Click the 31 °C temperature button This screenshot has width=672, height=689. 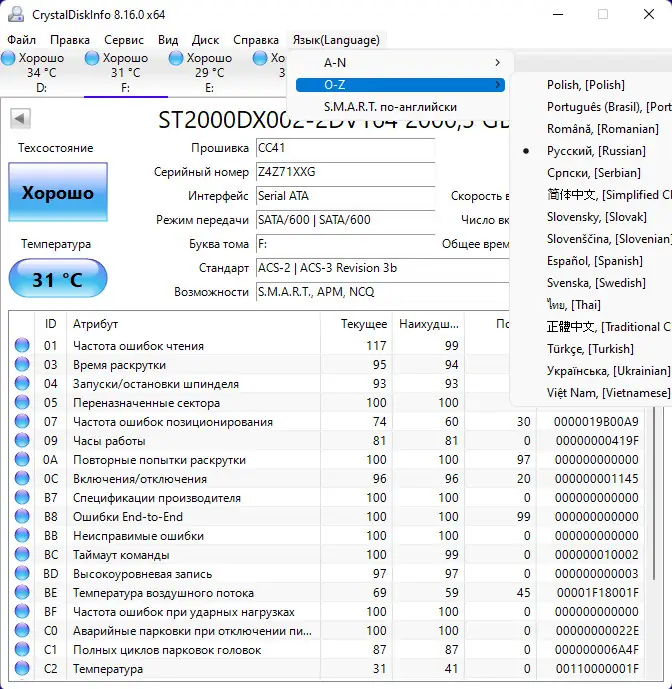pyautogui.click(x=58, y=279)
